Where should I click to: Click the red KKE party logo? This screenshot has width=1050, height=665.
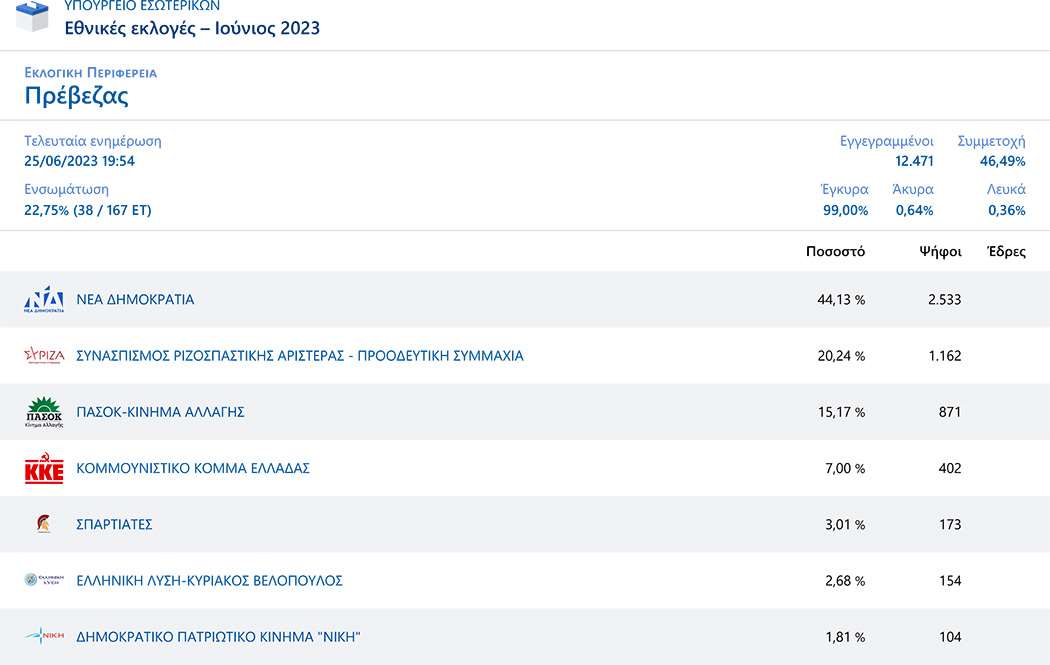click(44, 468)
